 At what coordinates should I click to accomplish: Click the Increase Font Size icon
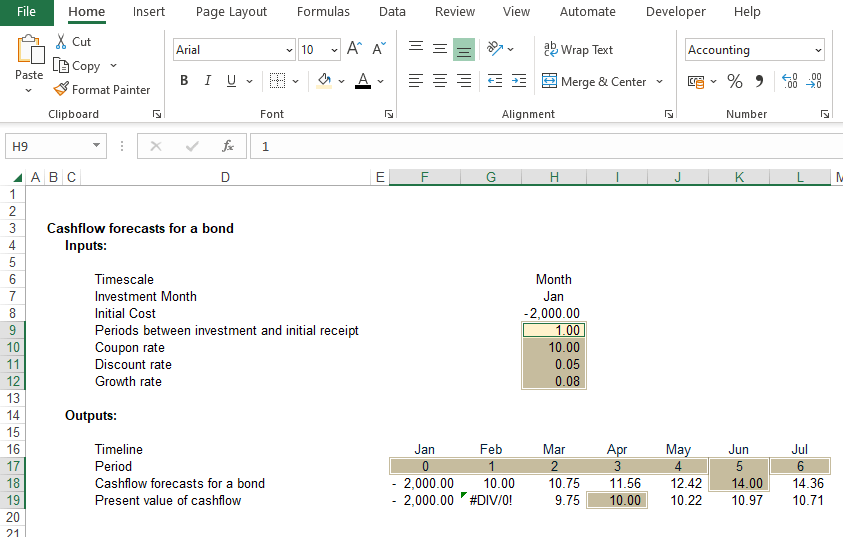point(354,49)
